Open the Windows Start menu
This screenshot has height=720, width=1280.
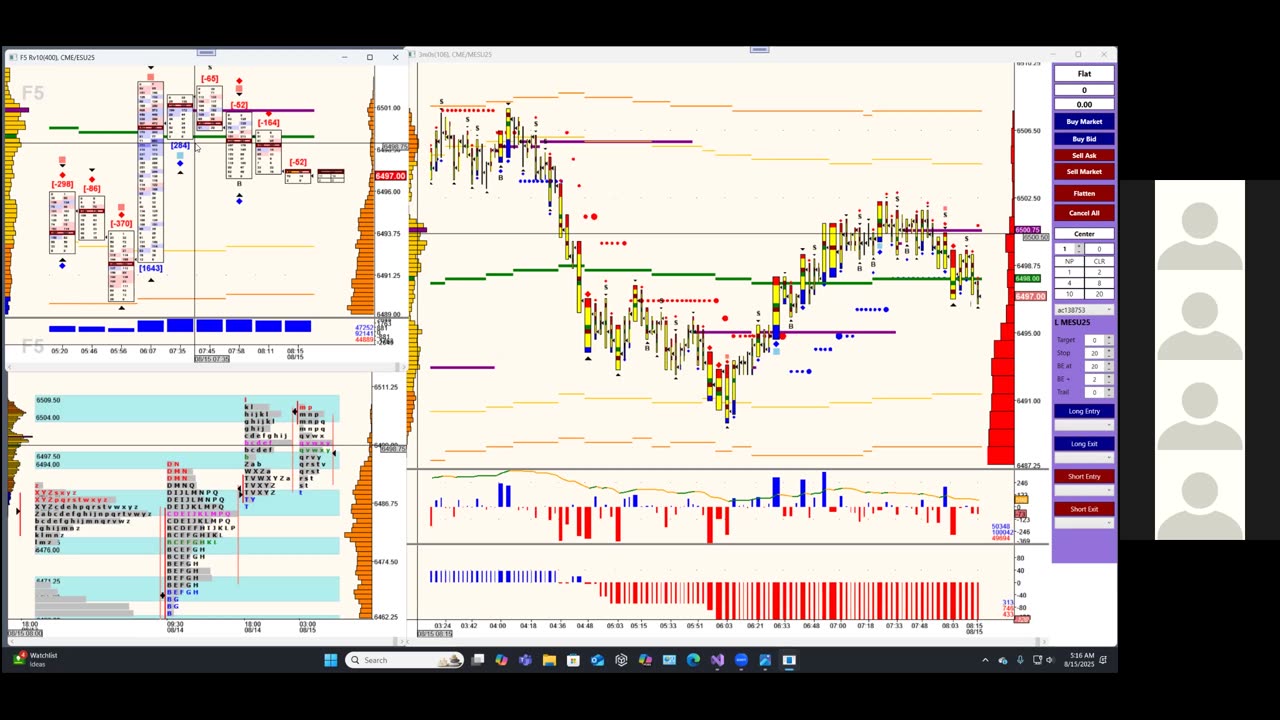coord(330,660)
